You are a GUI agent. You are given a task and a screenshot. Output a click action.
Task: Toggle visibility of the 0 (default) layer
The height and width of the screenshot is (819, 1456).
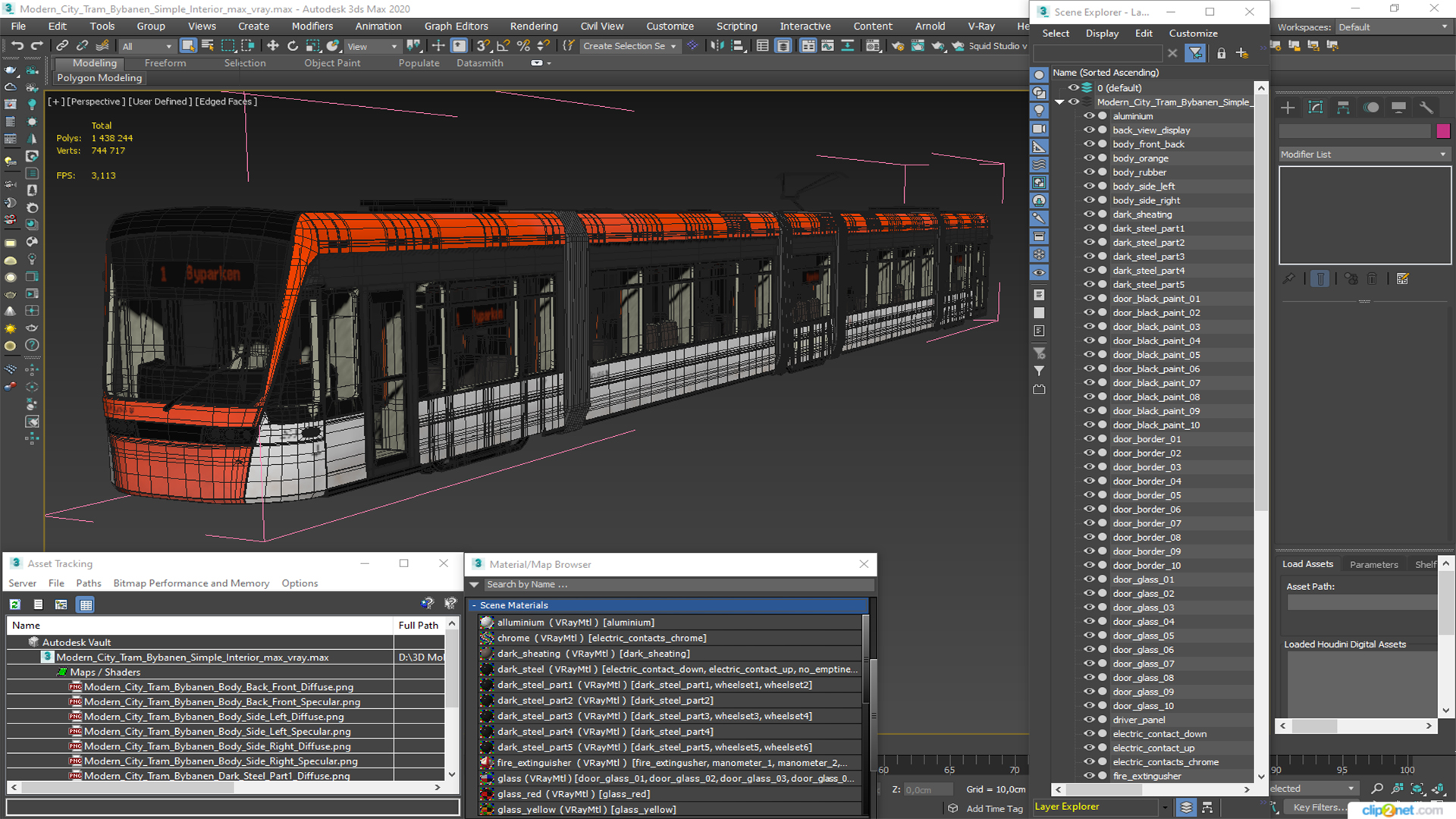(x=1074, y=88)
